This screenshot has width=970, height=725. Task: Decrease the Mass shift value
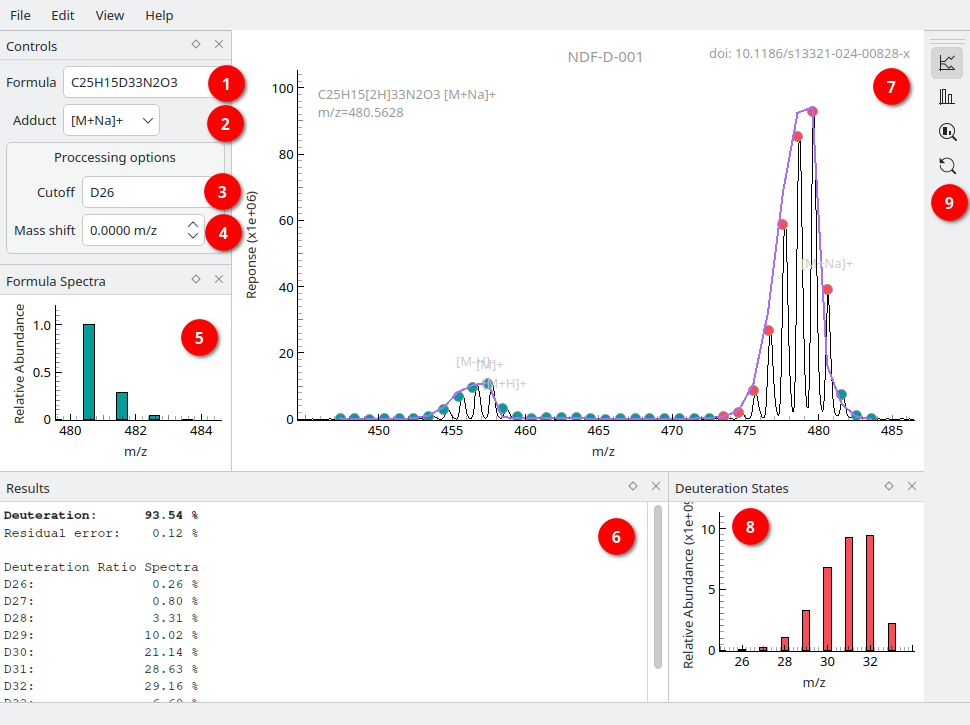click(193, 236)
